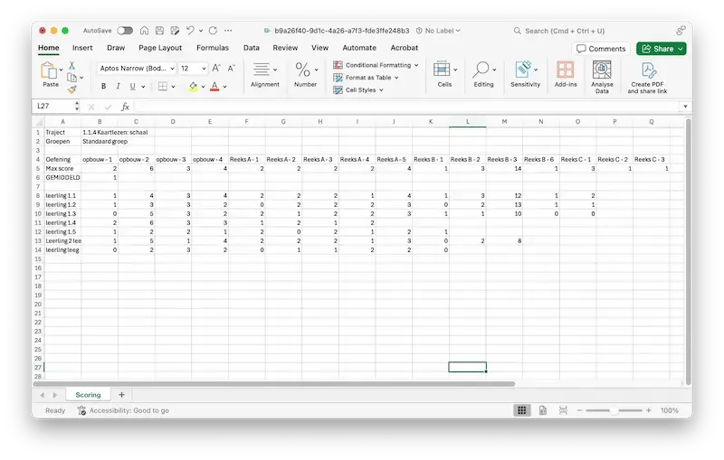Switch to Page Layout view icon
The height and width of the screenshot is (460, 724).
coord(543,410)
